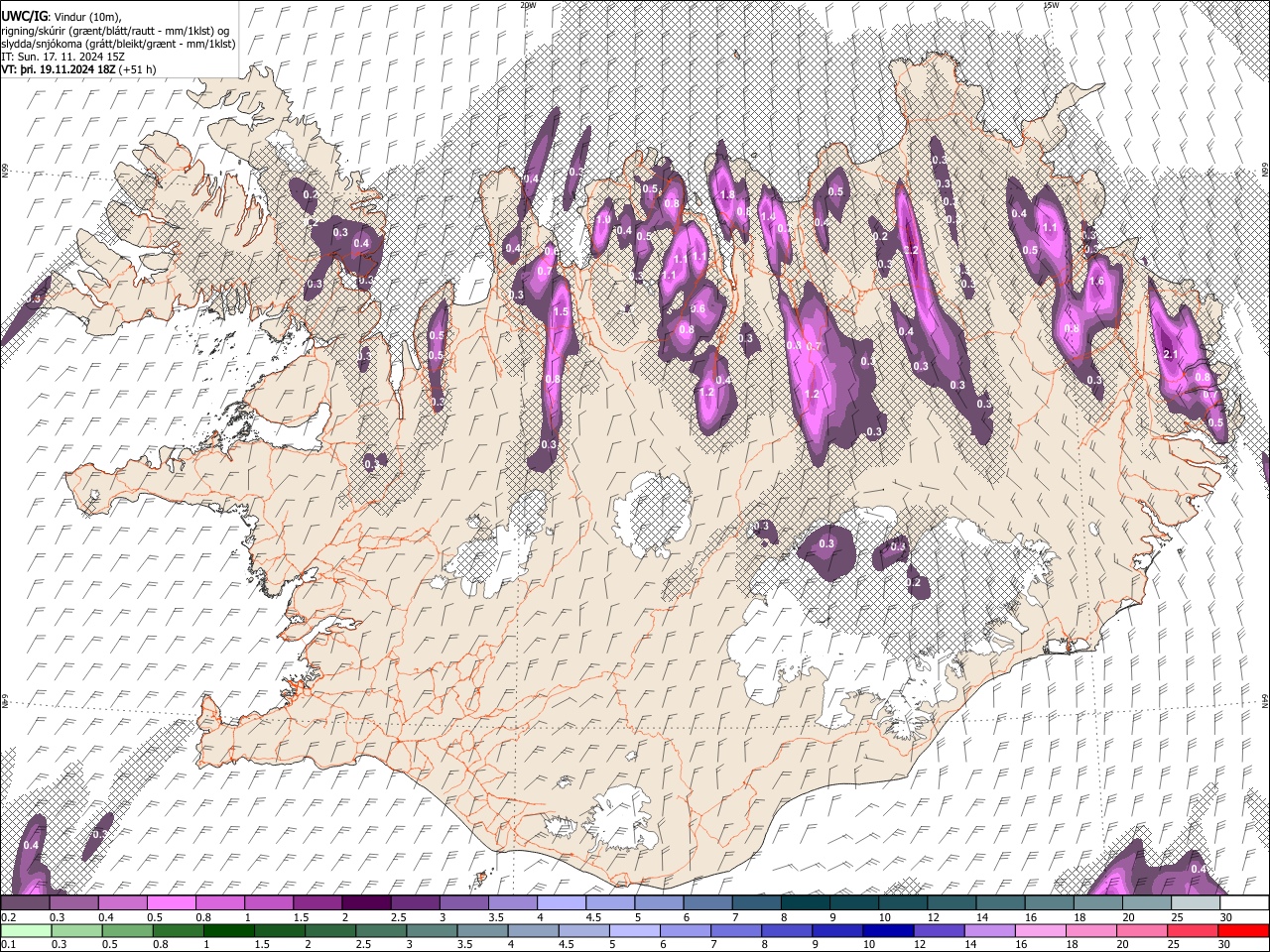This screenshot has height=952, width=1270.
Task: Click the light grey 25 swatch in top legend row
Action: coord(1196,903)
